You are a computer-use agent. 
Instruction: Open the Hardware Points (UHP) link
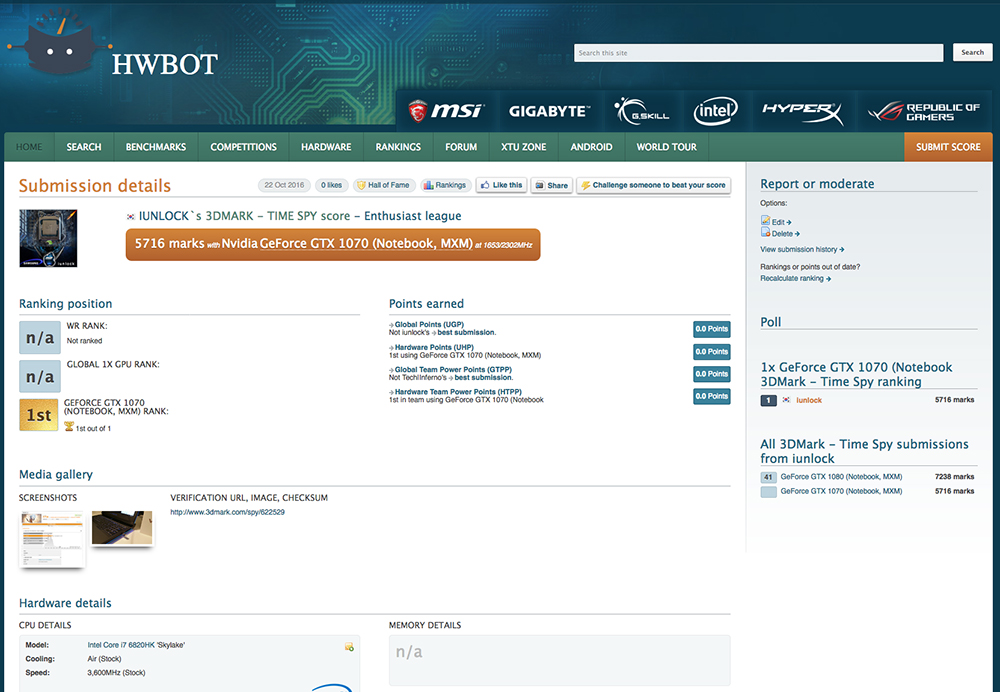pyautogui.click(x=434, y=348)
